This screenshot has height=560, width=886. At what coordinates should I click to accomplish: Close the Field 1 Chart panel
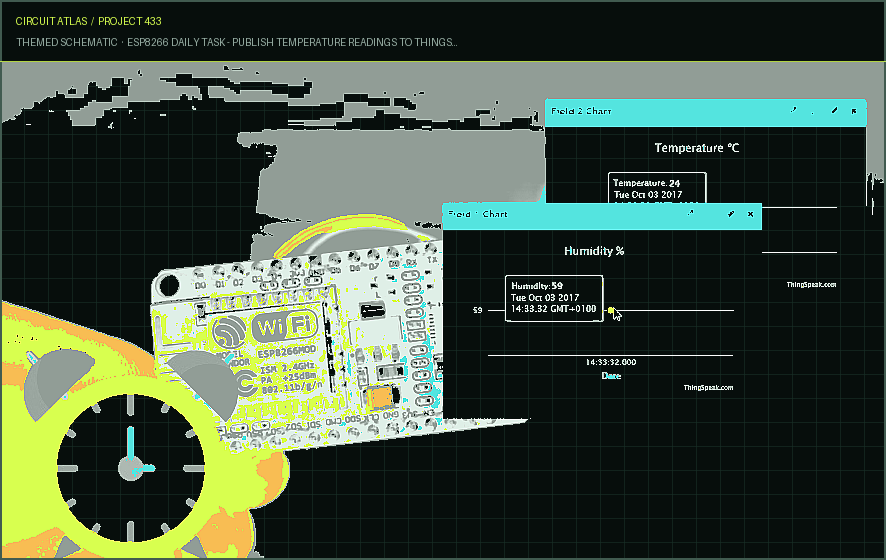tap(750, 214)
